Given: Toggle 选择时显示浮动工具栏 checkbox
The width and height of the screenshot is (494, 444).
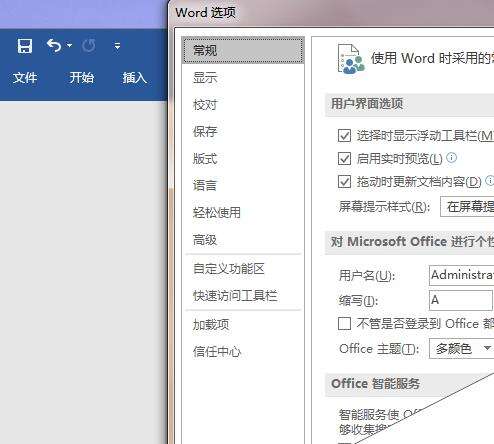Looking at the screenshot, I should coord(344,136).
